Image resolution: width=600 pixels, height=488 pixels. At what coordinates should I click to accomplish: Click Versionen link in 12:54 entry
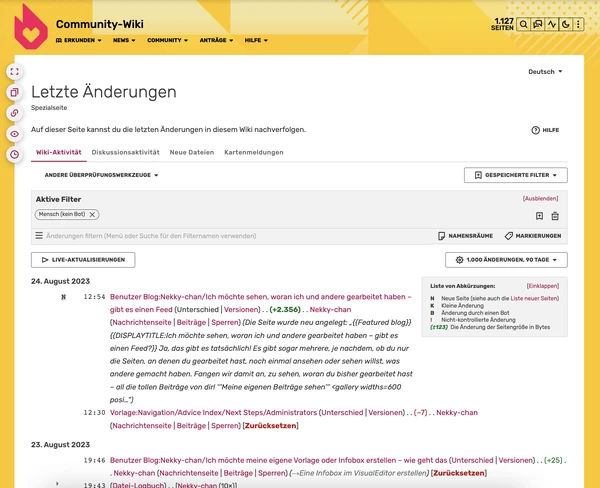(x=241, y=310)
